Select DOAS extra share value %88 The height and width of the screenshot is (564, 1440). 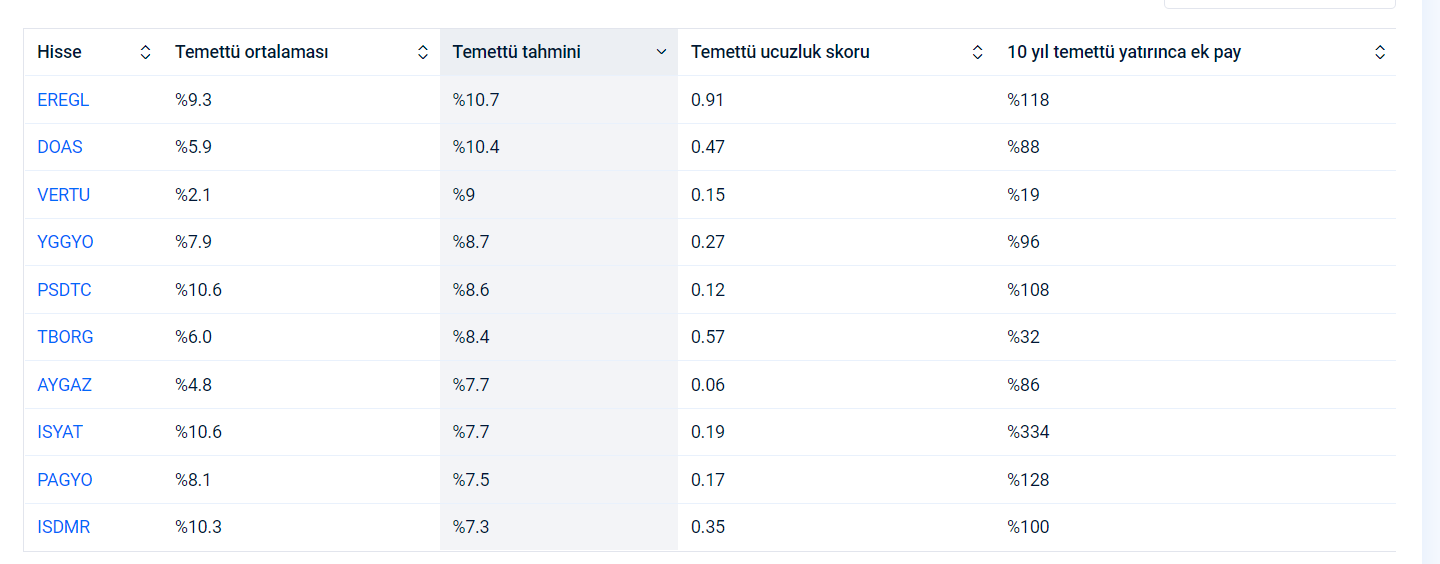1024,147
